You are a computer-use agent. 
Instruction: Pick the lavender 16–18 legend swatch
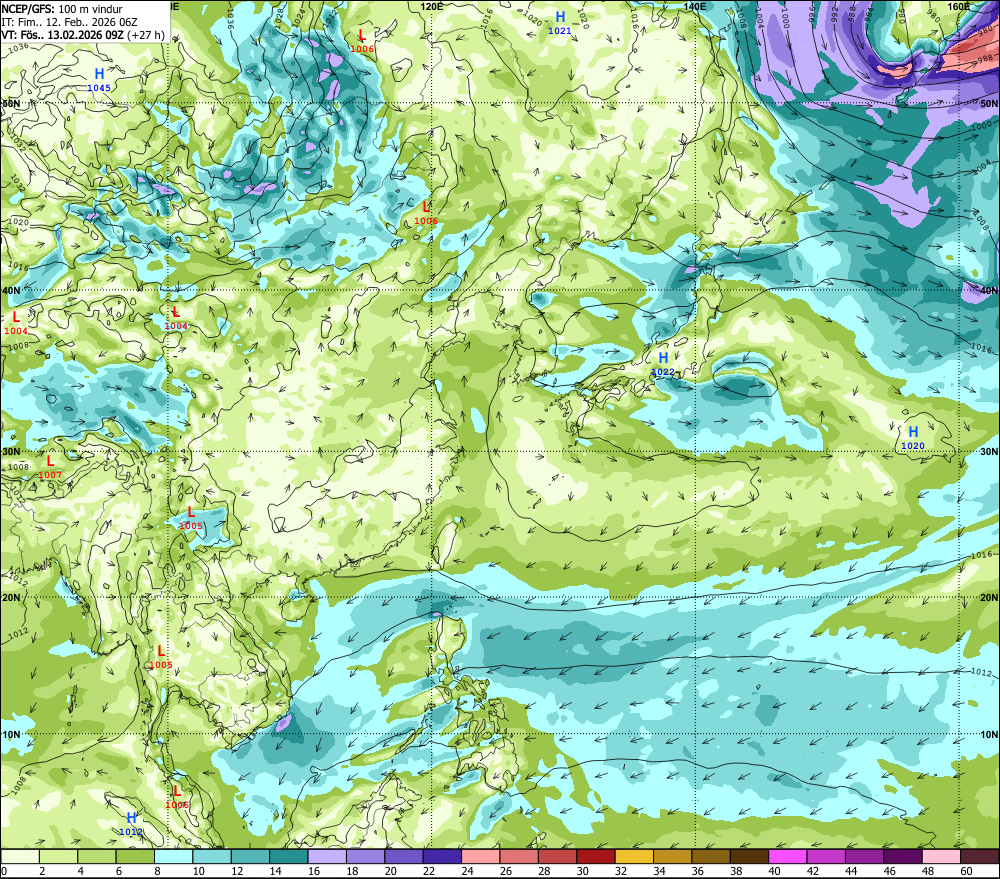[327, 856]
